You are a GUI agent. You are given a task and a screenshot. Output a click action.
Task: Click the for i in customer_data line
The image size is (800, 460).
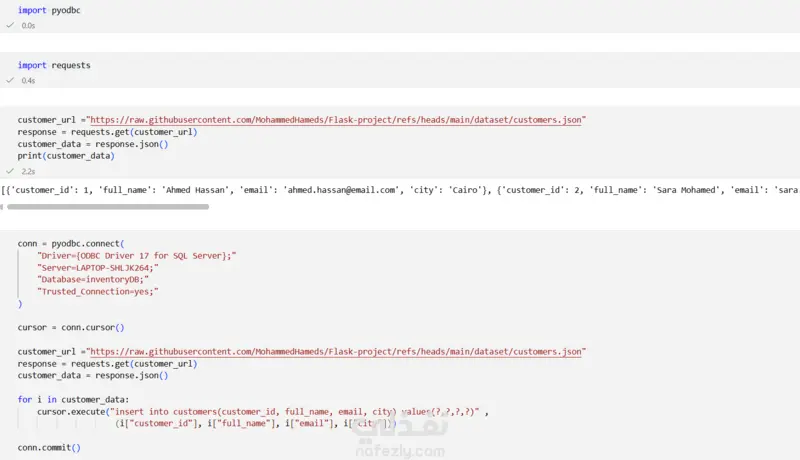pyautogui.click(x=73, y=399)
